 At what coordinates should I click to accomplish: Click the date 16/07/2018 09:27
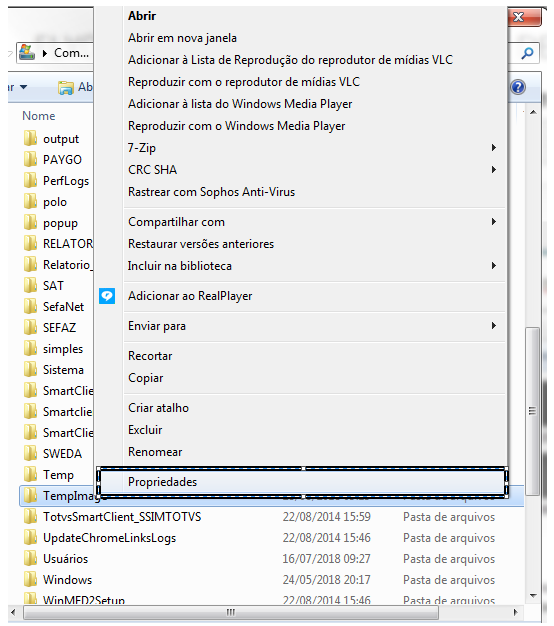click(326, 559)
